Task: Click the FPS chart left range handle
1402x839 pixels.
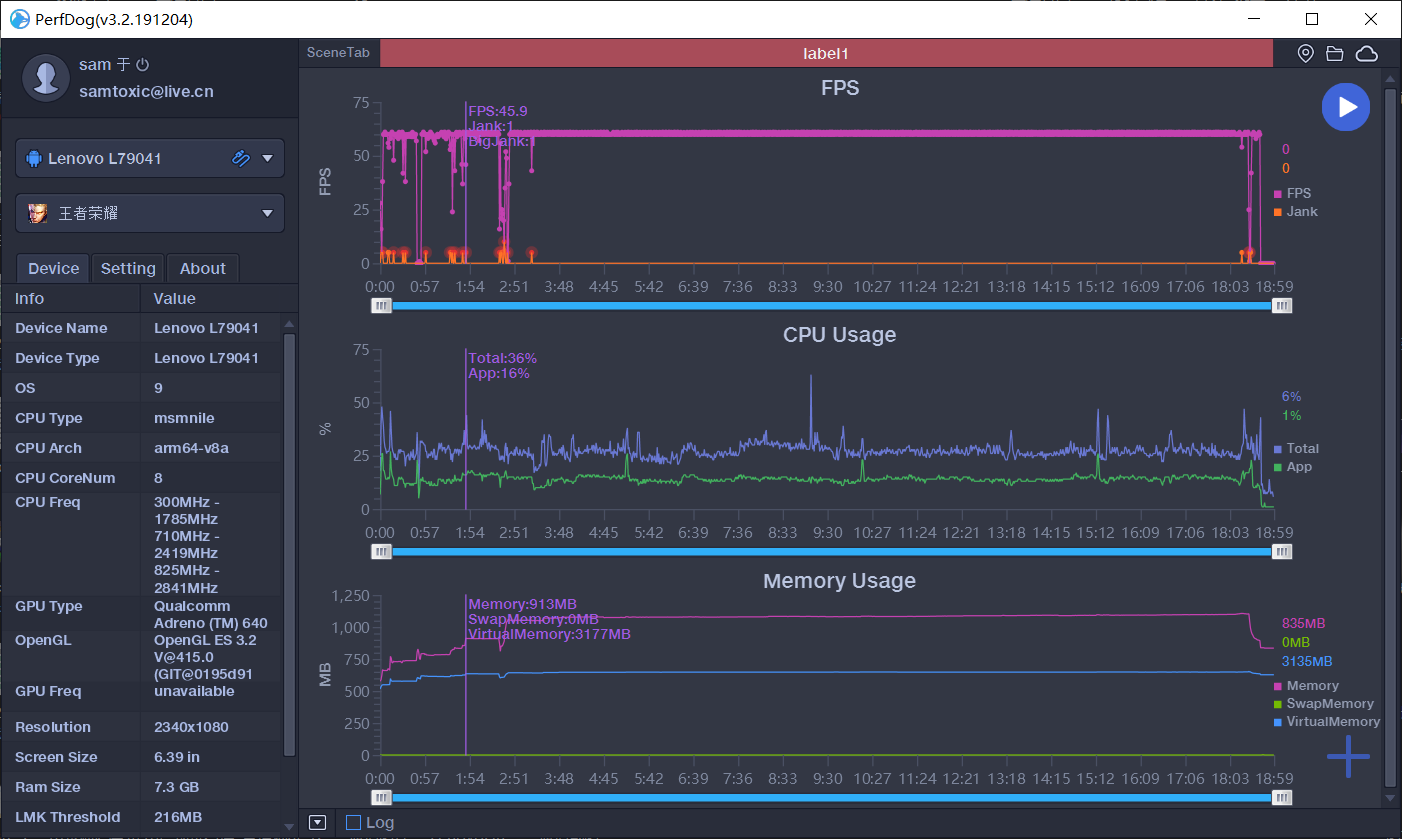Action: tap(381, 306)
